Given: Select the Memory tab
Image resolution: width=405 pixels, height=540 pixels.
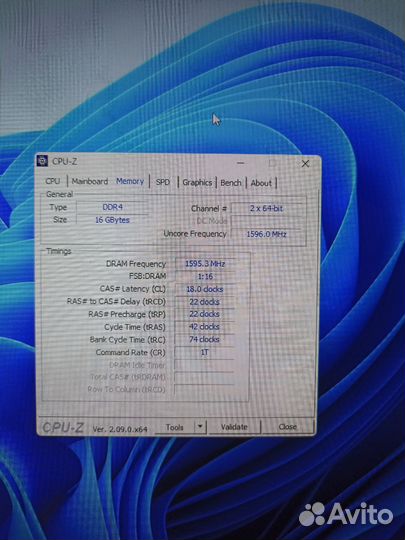Looking at the screenshot, I should click(130, 181).
